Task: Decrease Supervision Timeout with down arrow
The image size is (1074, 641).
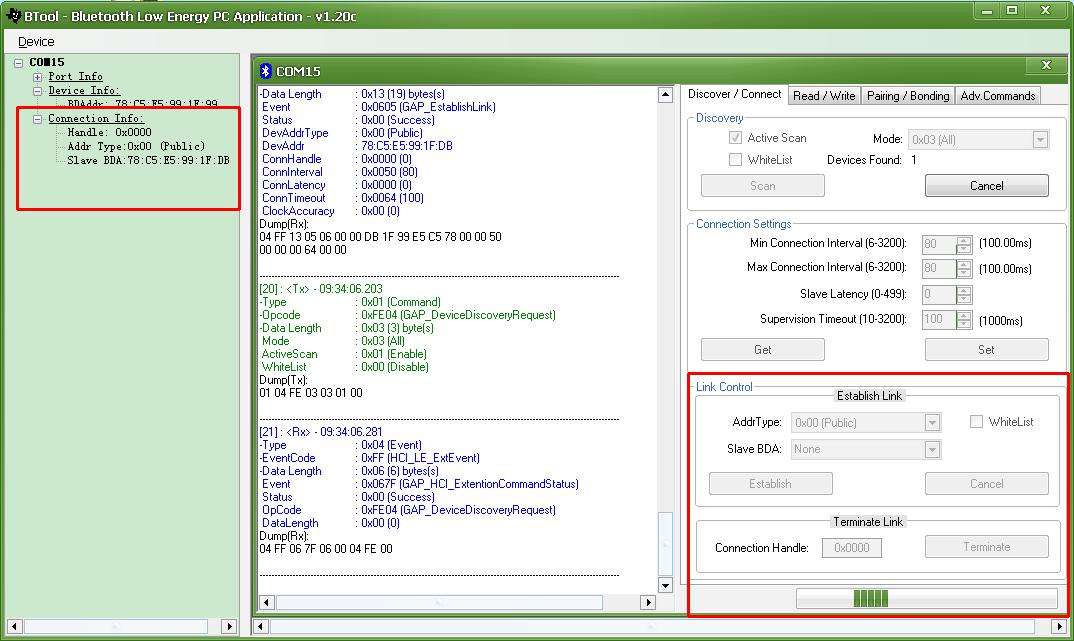Action: (964, 324)
